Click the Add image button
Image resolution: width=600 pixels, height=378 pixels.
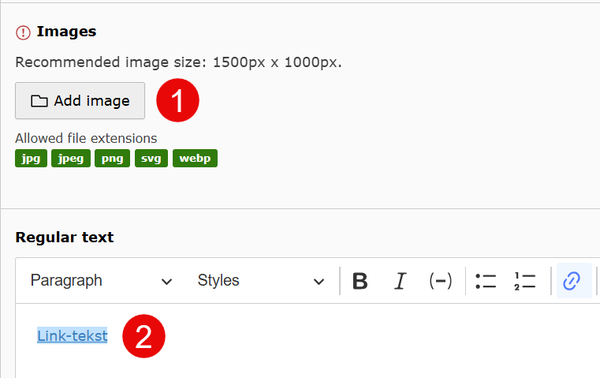80,101
